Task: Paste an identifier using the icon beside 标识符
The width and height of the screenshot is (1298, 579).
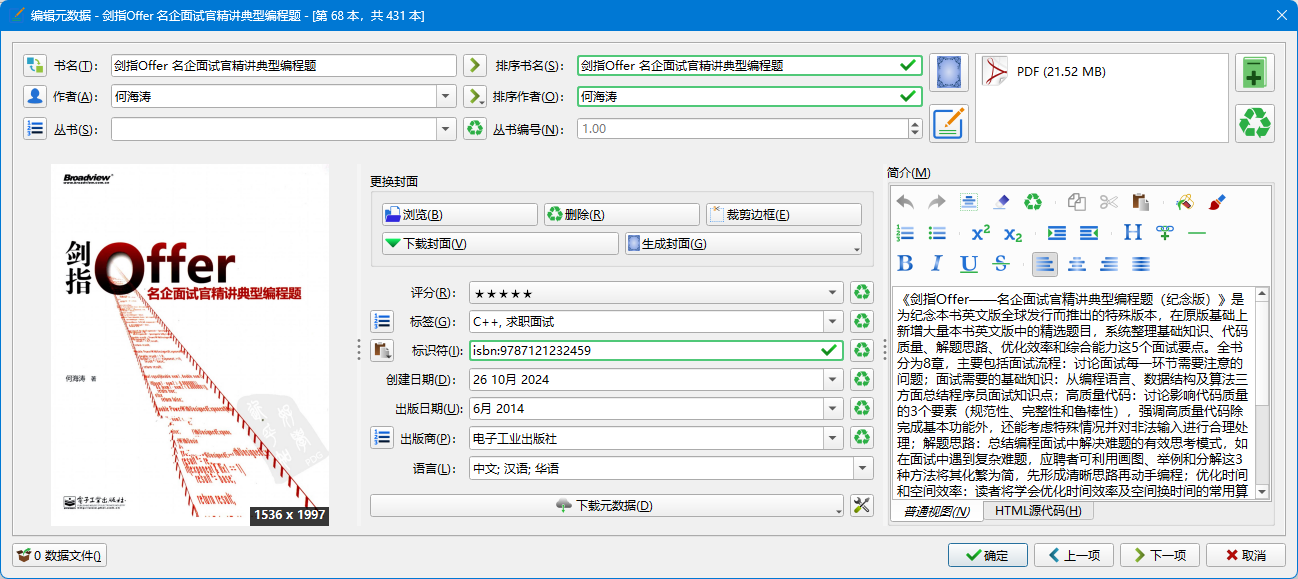Action: [x=381, y=351]
